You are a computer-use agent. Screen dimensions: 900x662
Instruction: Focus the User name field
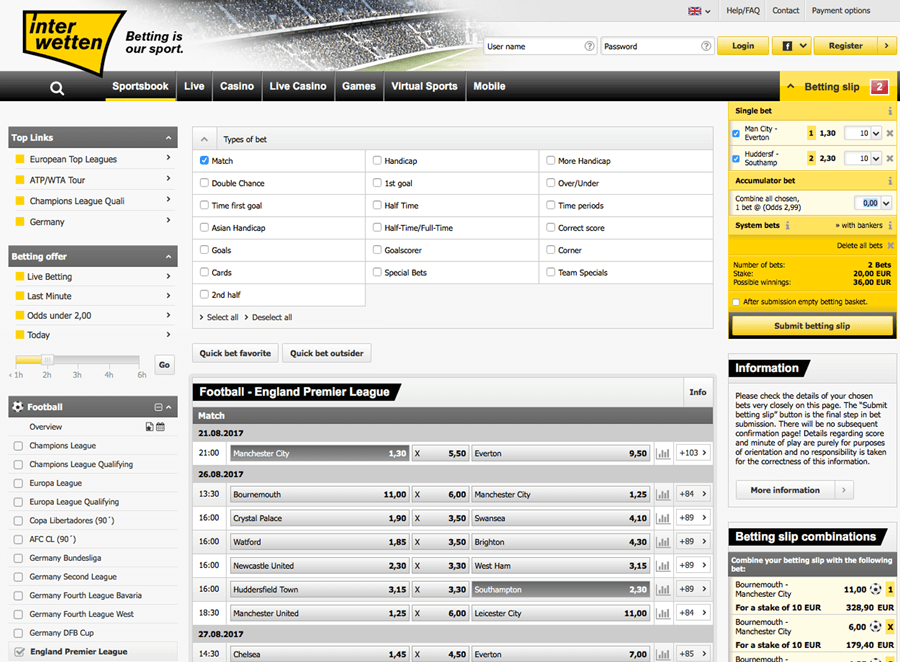[540, 46]
